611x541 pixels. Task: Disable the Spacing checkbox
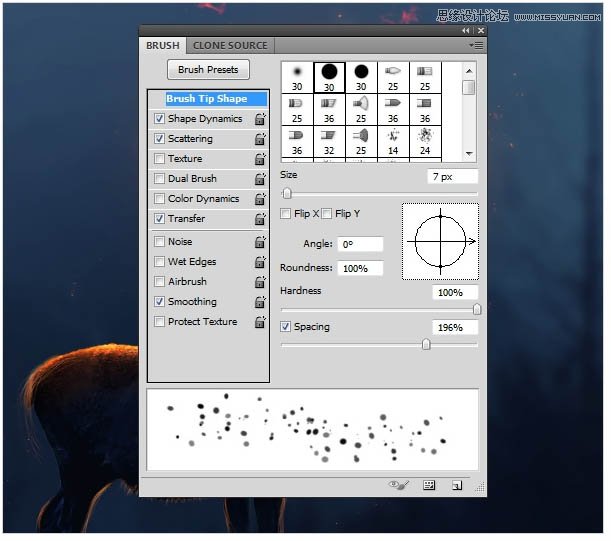pyautogui.click(x=286, y=327)
